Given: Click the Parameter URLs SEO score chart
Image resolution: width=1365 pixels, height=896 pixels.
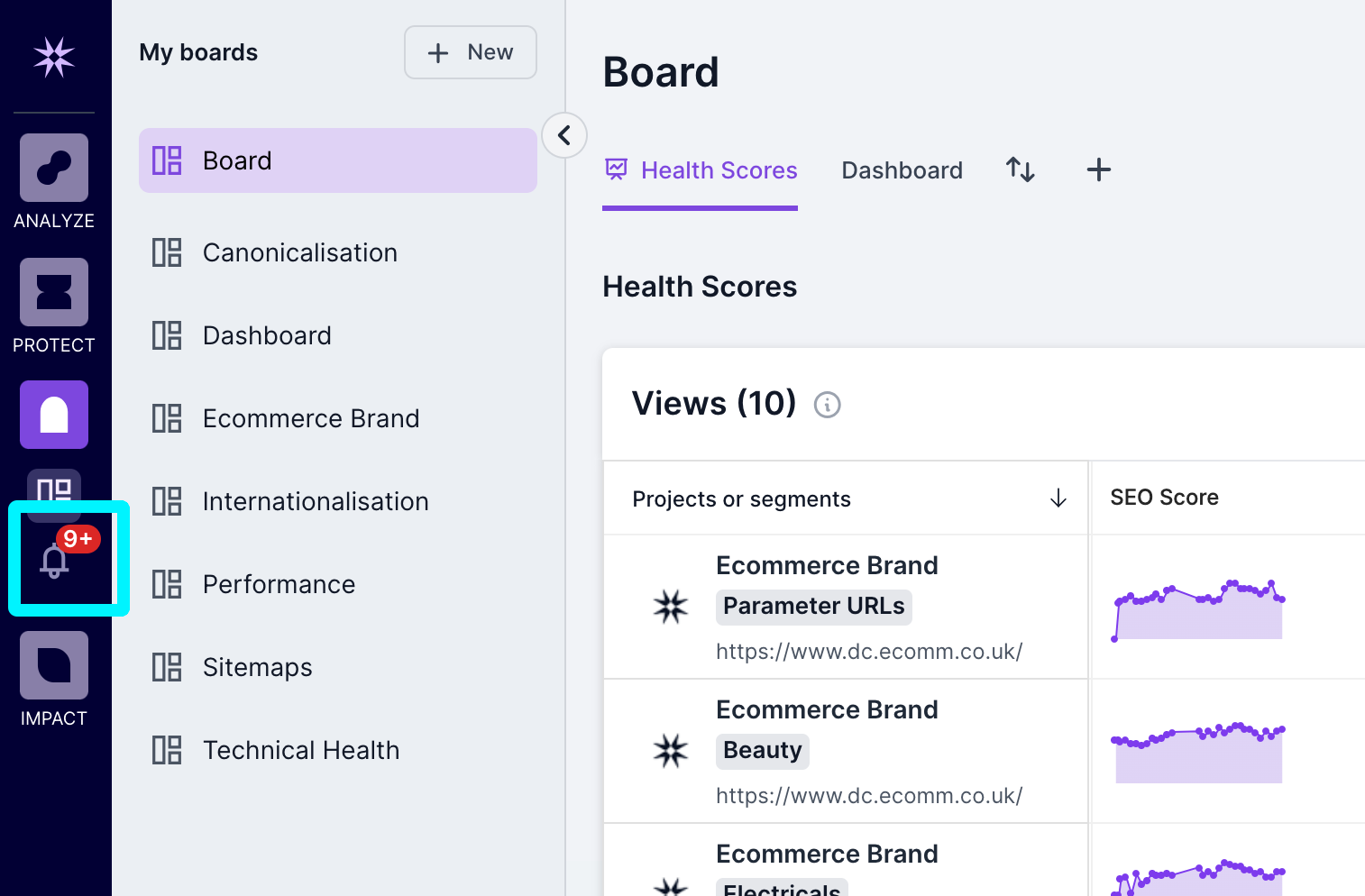Looking at the screenshot, I should (1198, 609).
